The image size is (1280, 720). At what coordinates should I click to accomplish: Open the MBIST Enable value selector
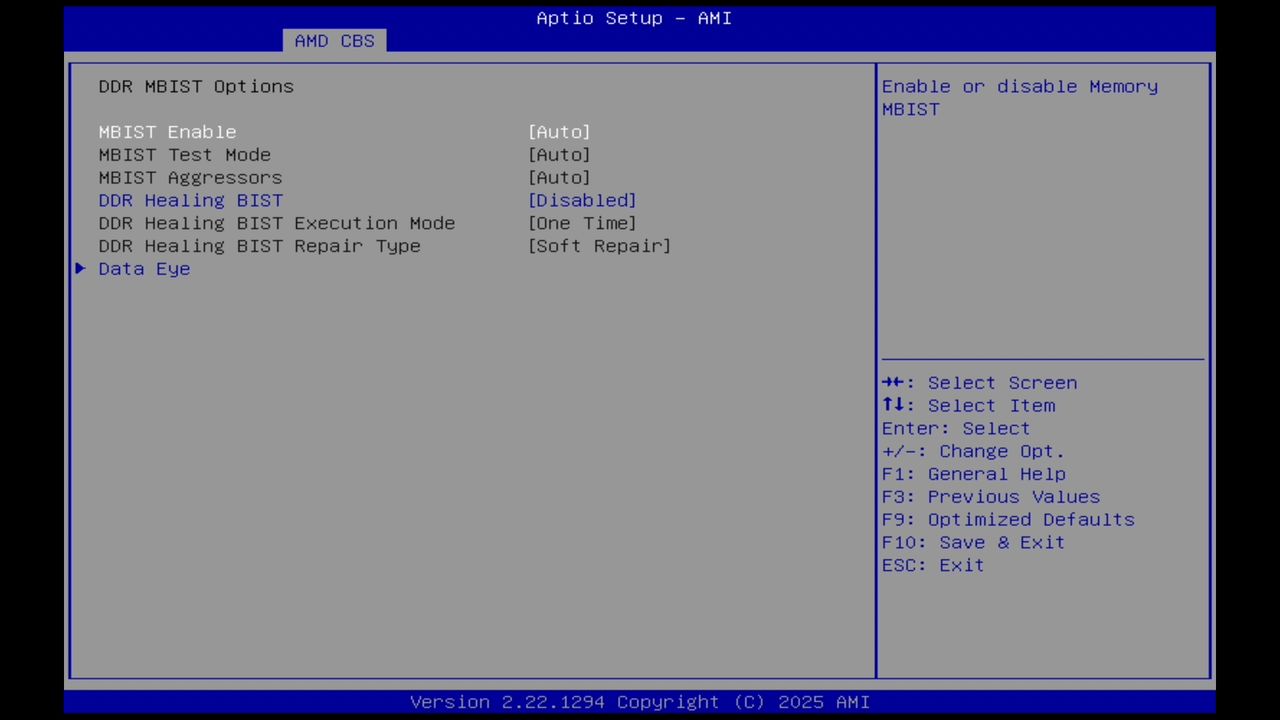(559, 131)
